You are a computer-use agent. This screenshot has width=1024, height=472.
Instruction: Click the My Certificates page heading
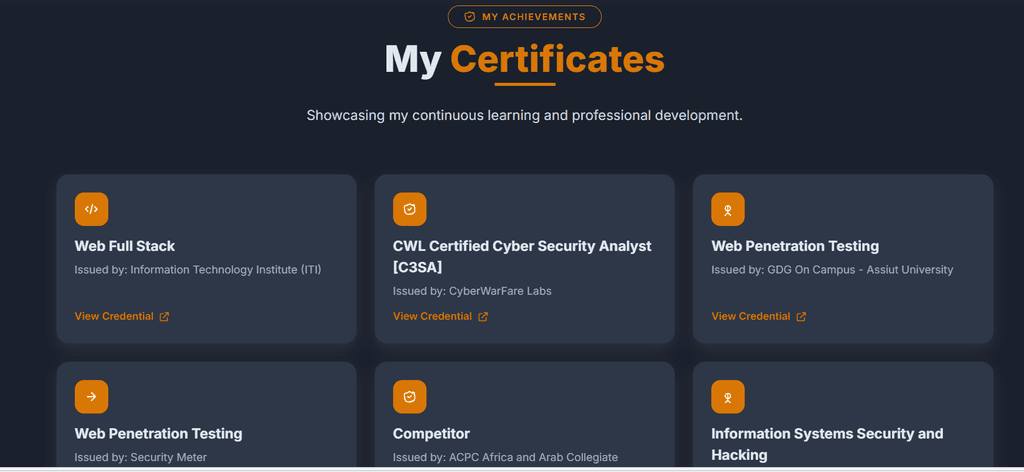(x=525, y=60)
